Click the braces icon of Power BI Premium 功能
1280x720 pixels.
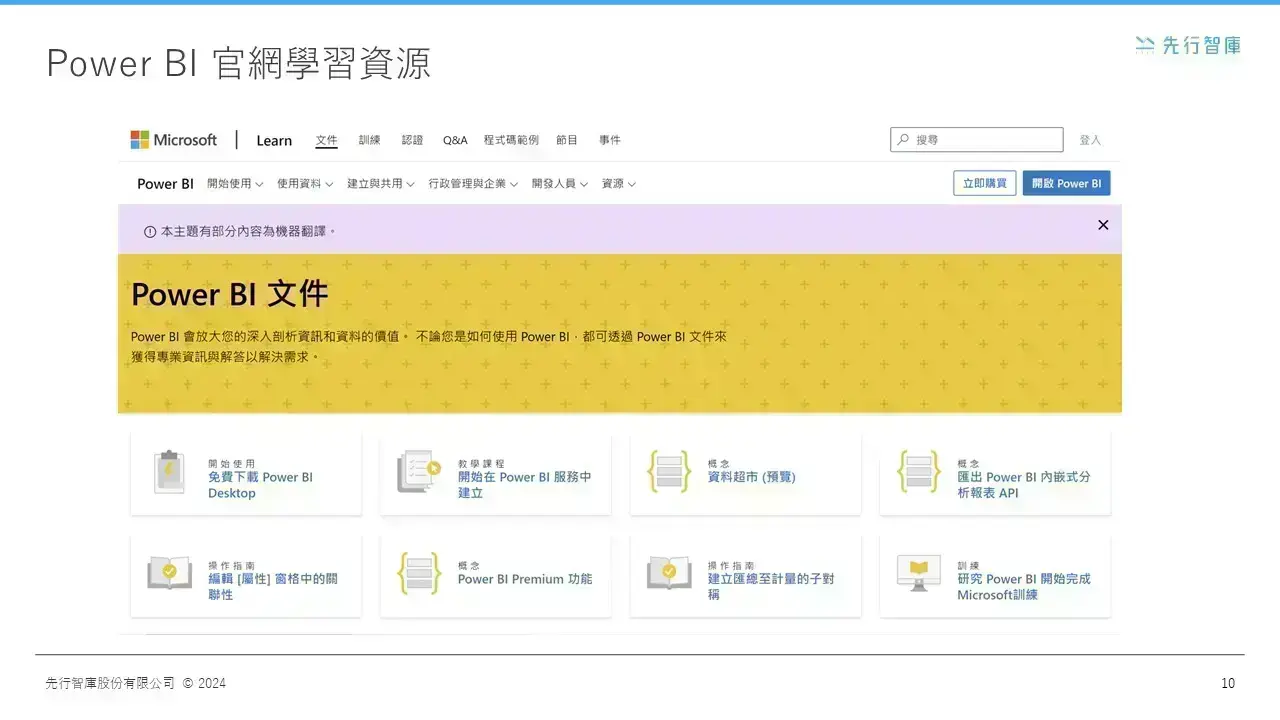[418, 573]
